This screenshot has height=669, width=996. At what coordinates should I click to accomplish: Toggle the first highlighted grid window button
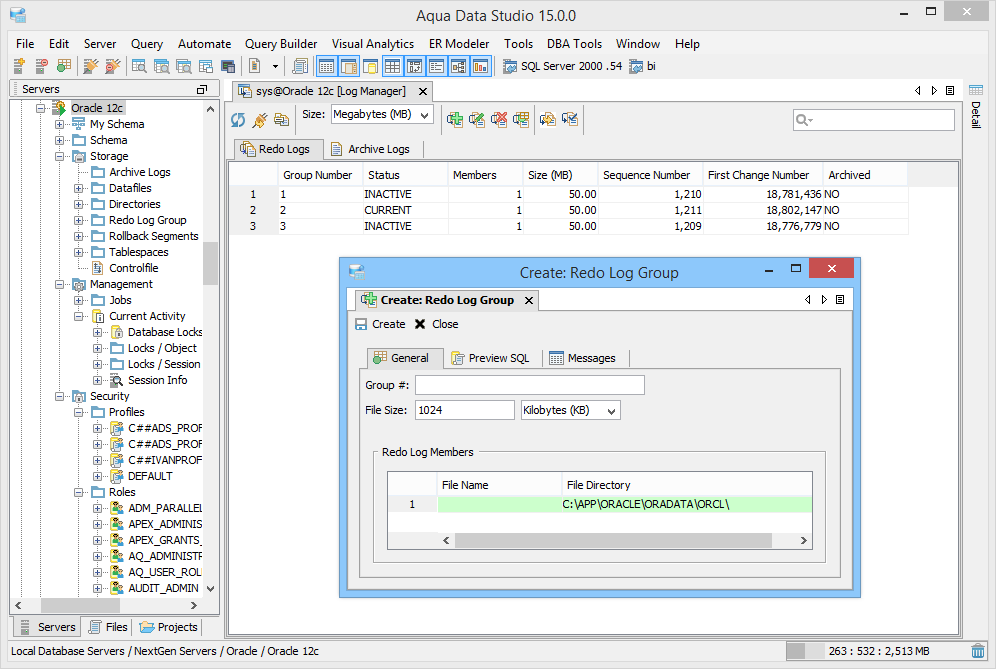coord(326,66)
